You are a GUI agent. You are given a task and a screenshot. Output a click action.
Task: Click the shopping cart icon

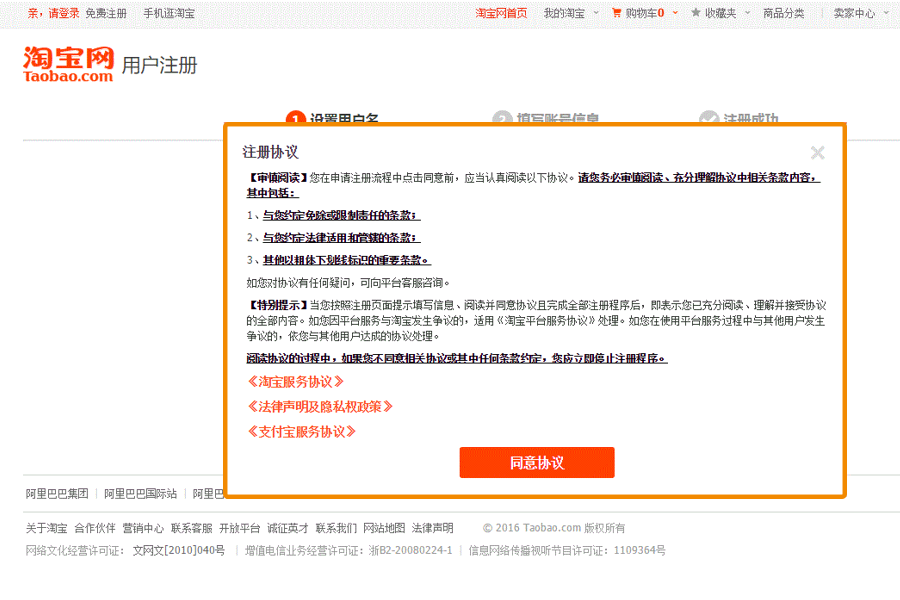pos(616,13)
